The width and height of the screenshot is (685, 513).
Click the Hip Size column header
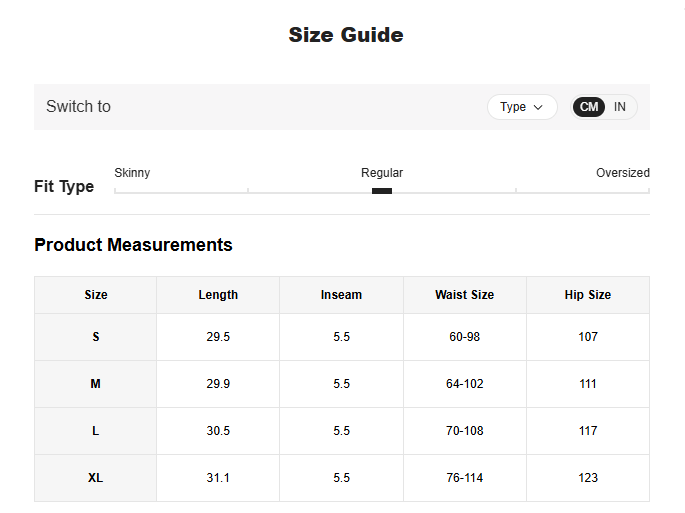(588, 295)
